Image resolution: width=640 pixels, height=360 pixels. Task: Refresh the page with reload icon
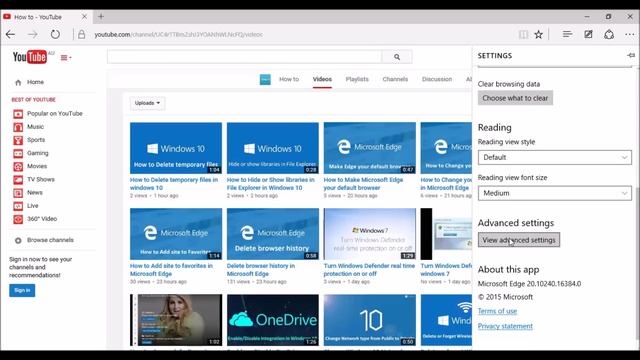pos(55,35)
